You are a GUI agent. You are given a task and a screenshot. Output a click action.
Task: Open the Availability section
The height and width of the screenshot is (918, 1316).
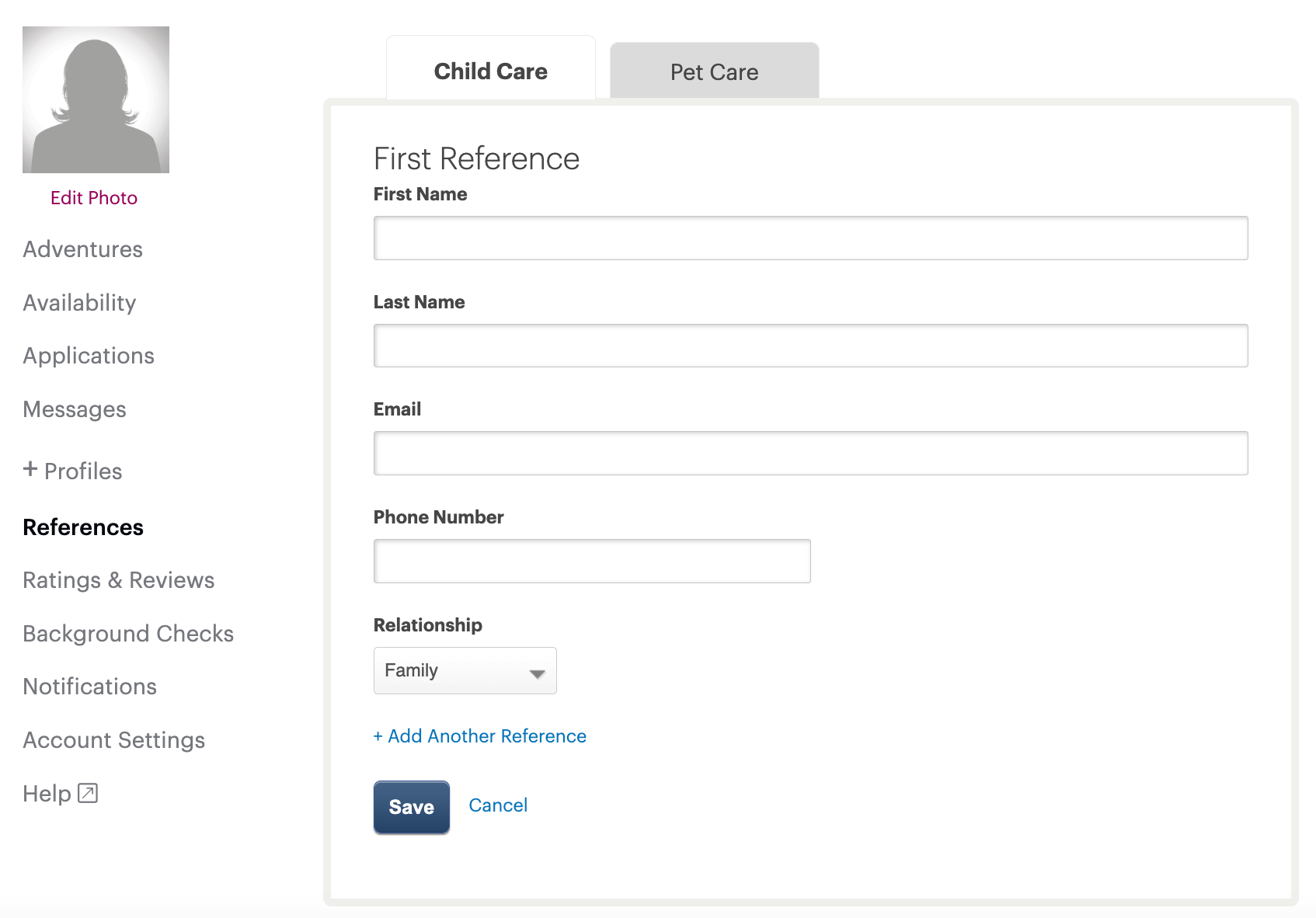coord(79,303)
